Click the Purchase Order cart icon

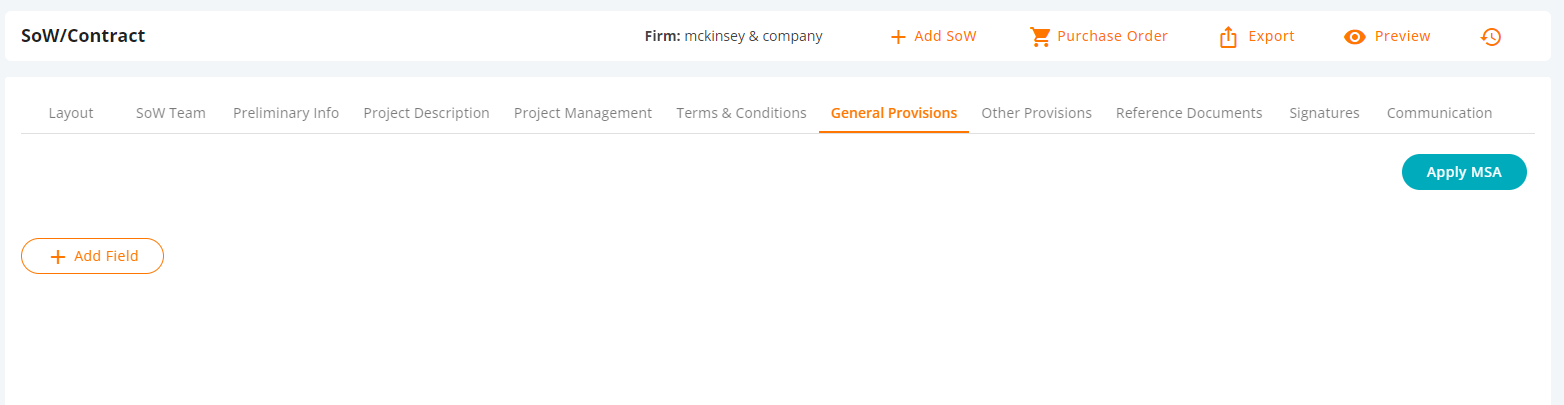(1040, 37)
